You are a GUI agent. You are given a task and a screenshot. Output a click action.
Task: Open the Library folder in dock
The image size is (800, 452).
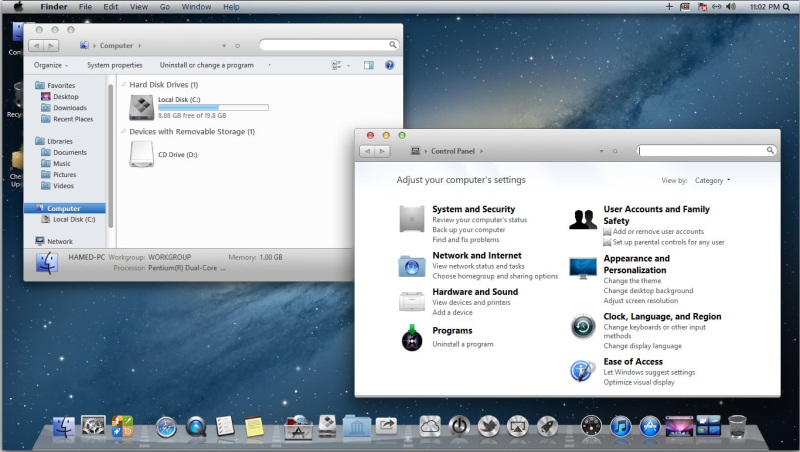click(357, 426)
